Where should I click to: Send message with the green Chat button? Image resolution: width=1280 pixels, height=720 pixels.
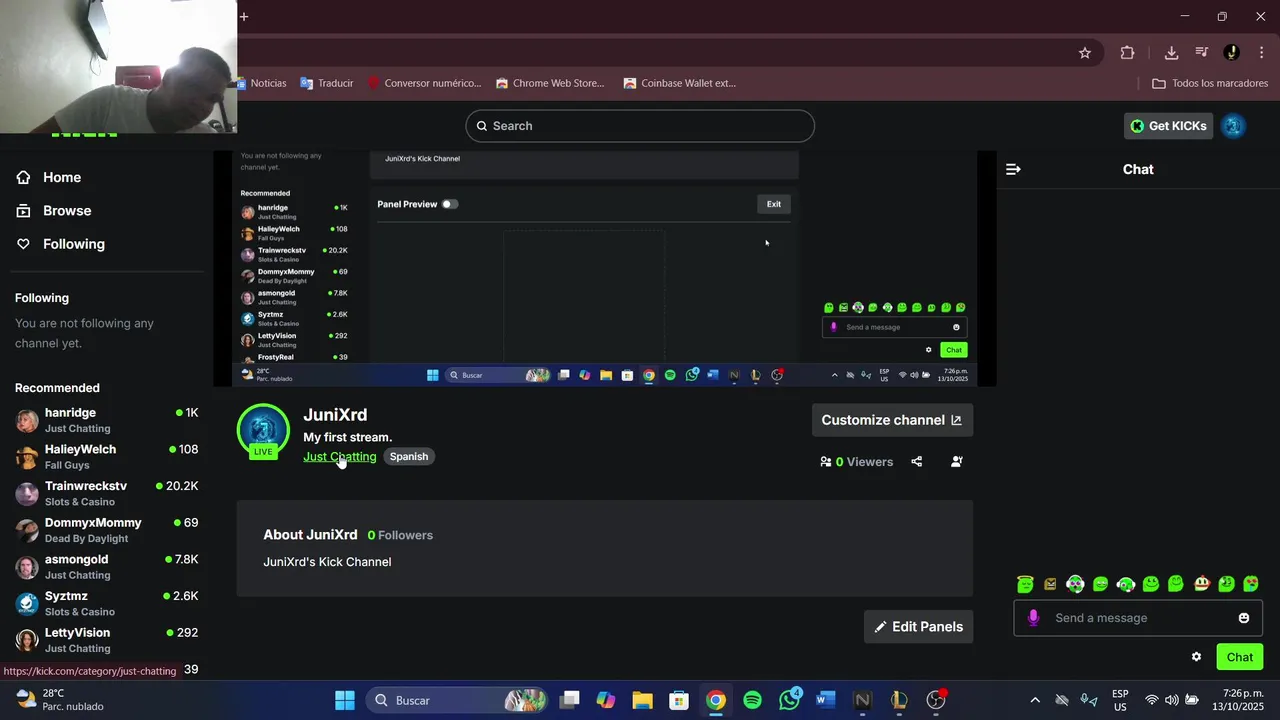[x=1240, y=657]
